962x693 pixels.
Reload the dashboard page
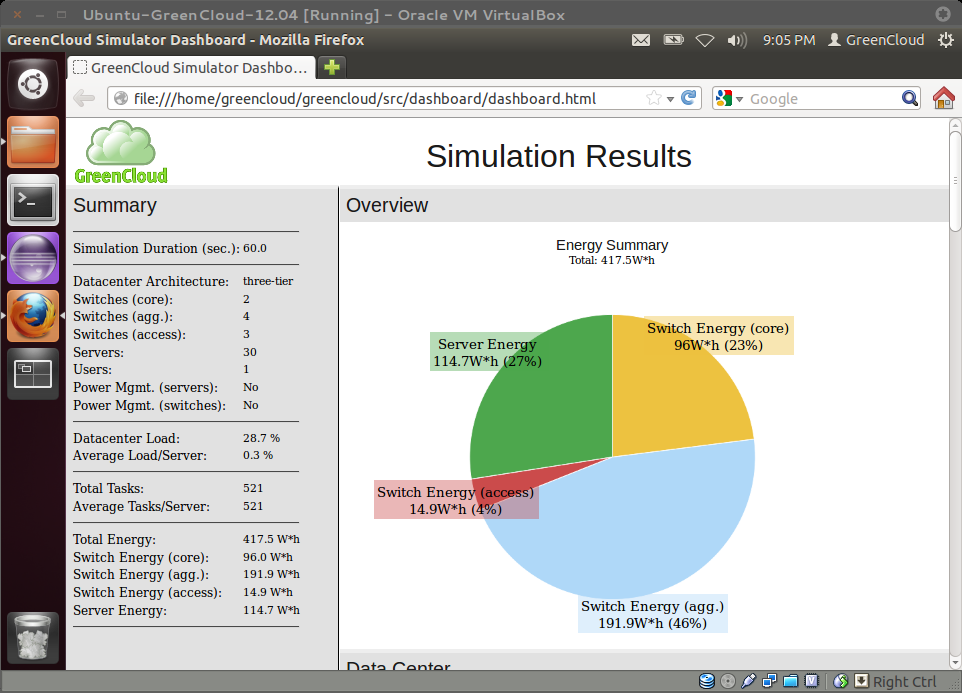tap(689, 98)
